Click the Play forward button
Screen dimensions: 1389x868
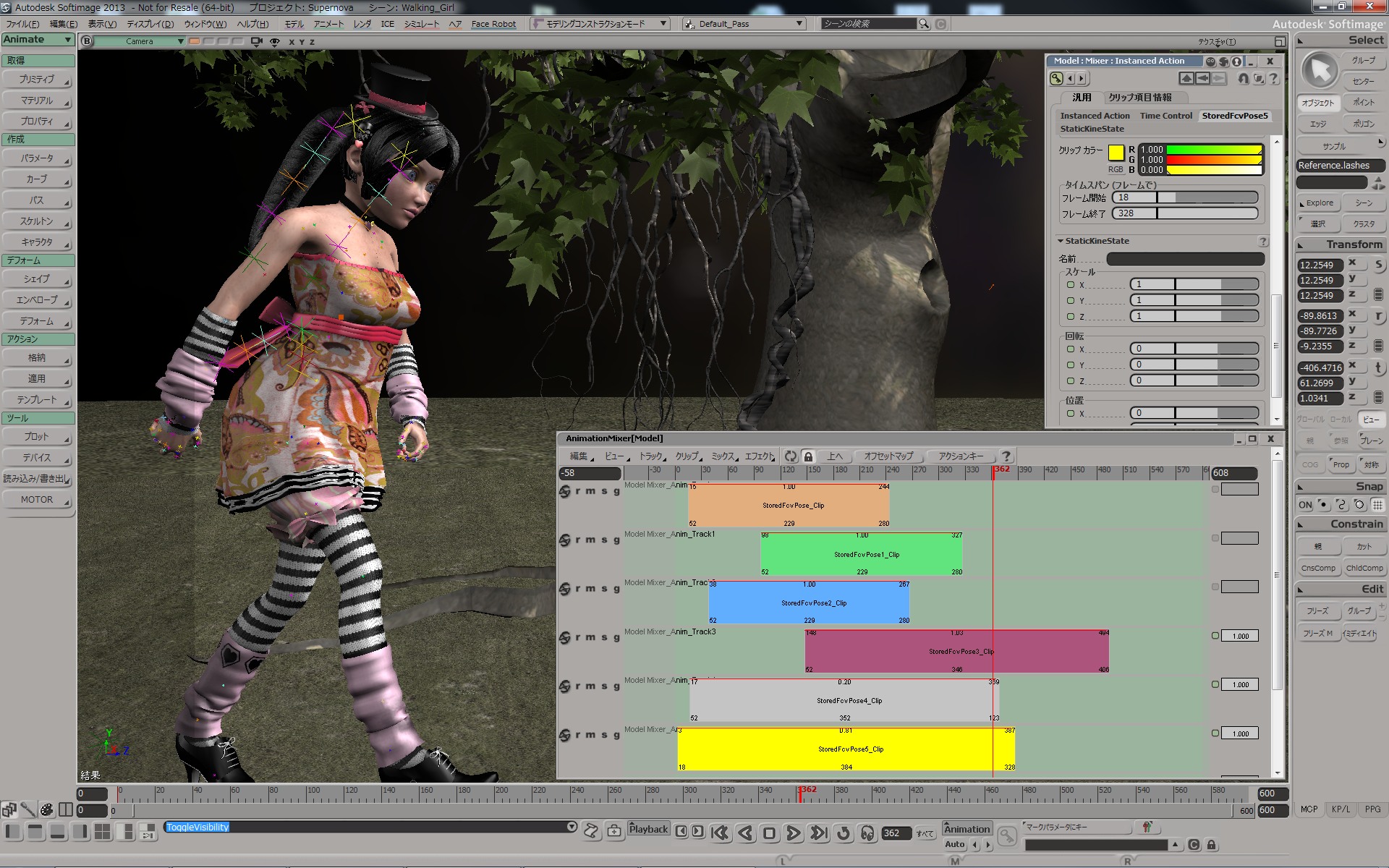click(x=793, y=833)
